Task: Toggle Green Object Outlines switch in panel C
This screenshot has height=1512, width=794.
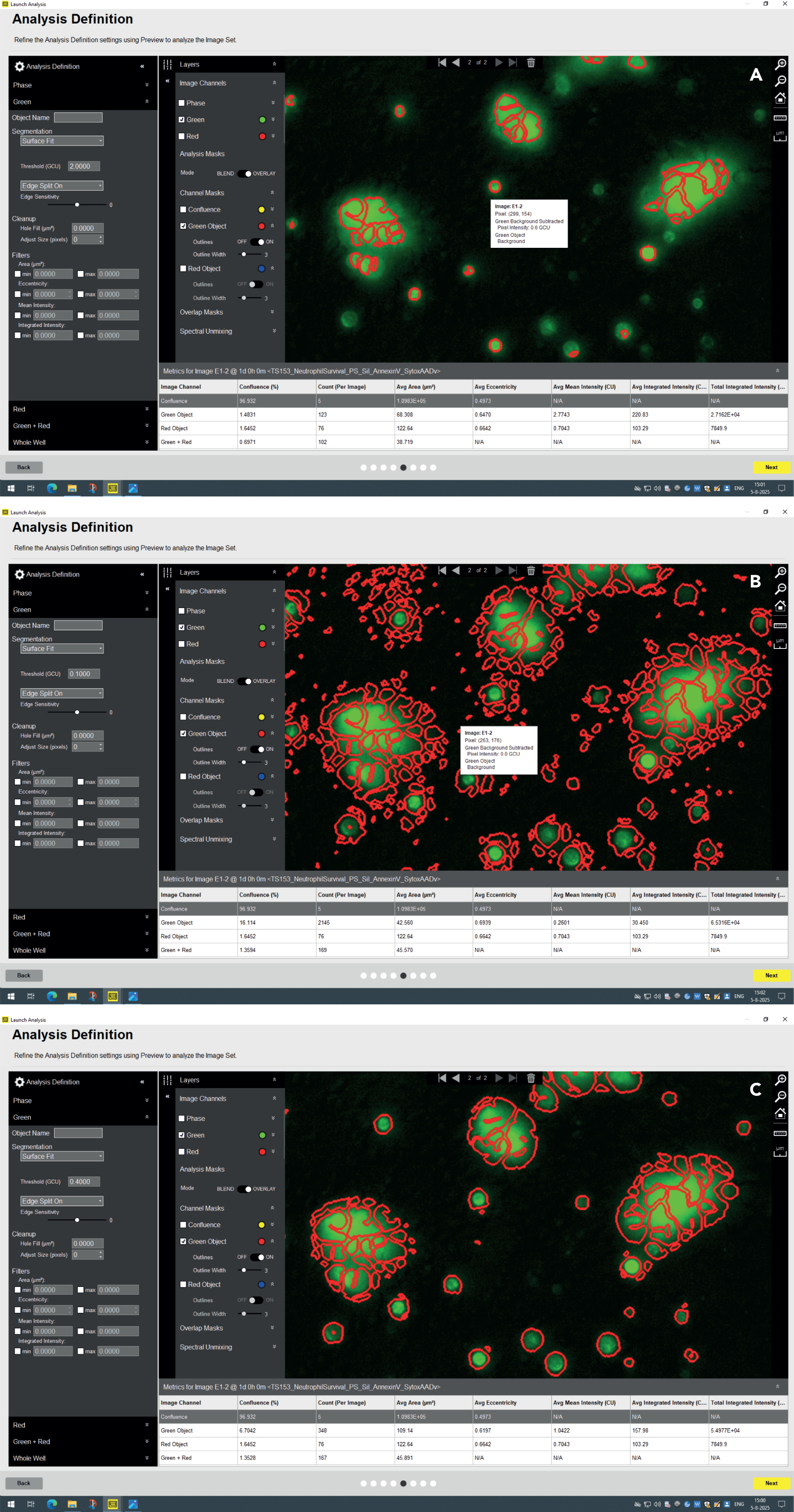Action: [x=256, y=1257]
